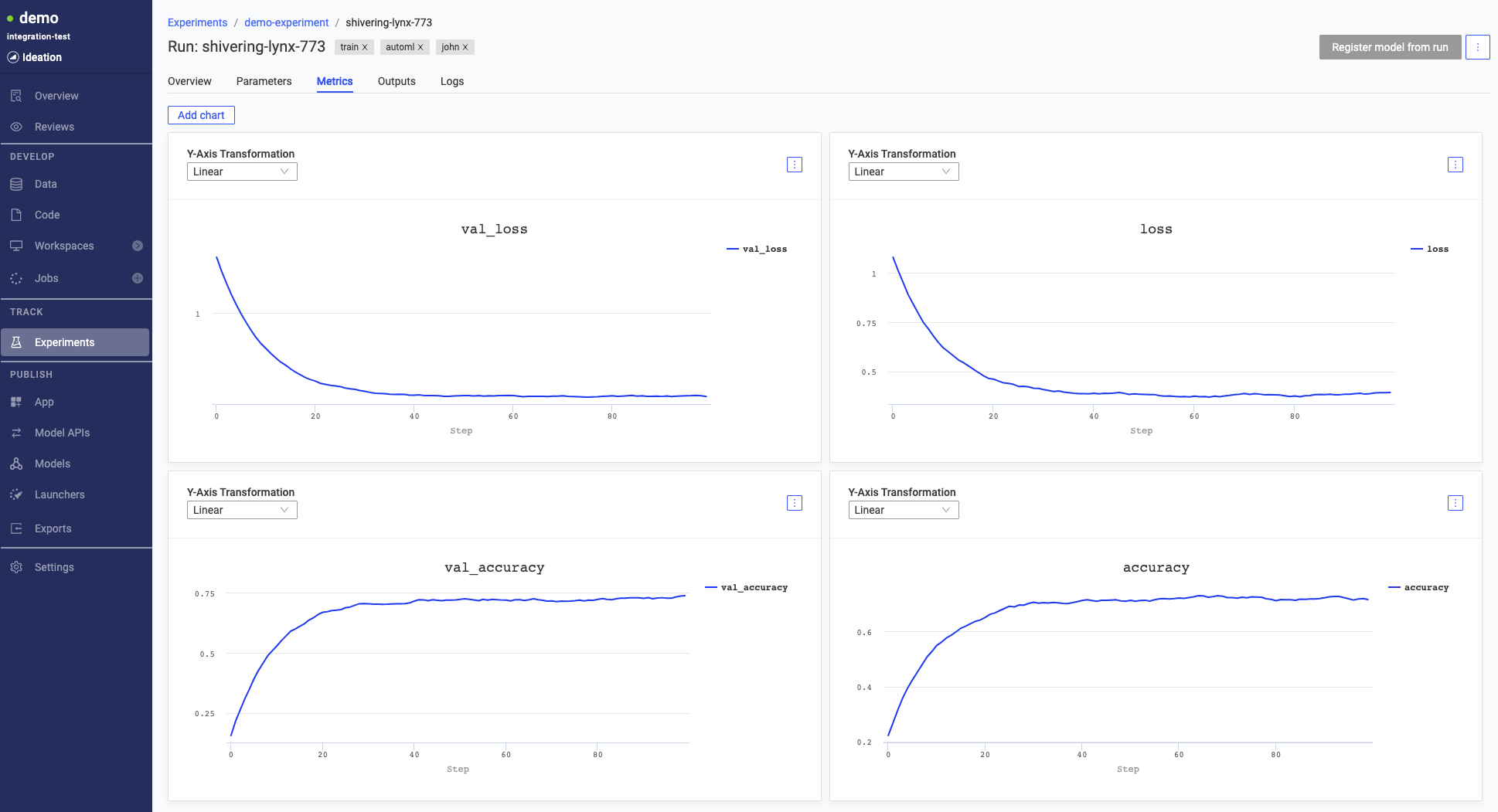Image resolution: width=1498 pixels, height=812 pixels.
Task: Go to Experiments breadcrumb link
Action: pyautogui.click(x=197, y=22)
